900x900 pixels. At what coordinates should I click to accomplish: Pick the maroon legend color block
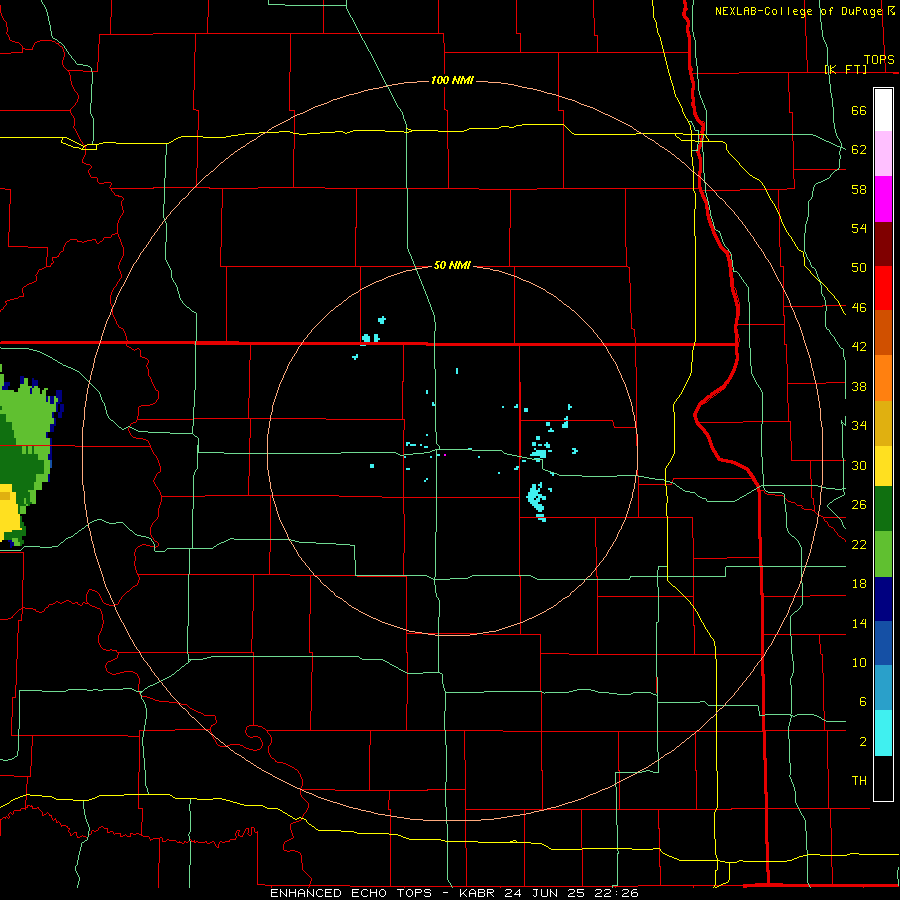point(883,243)
